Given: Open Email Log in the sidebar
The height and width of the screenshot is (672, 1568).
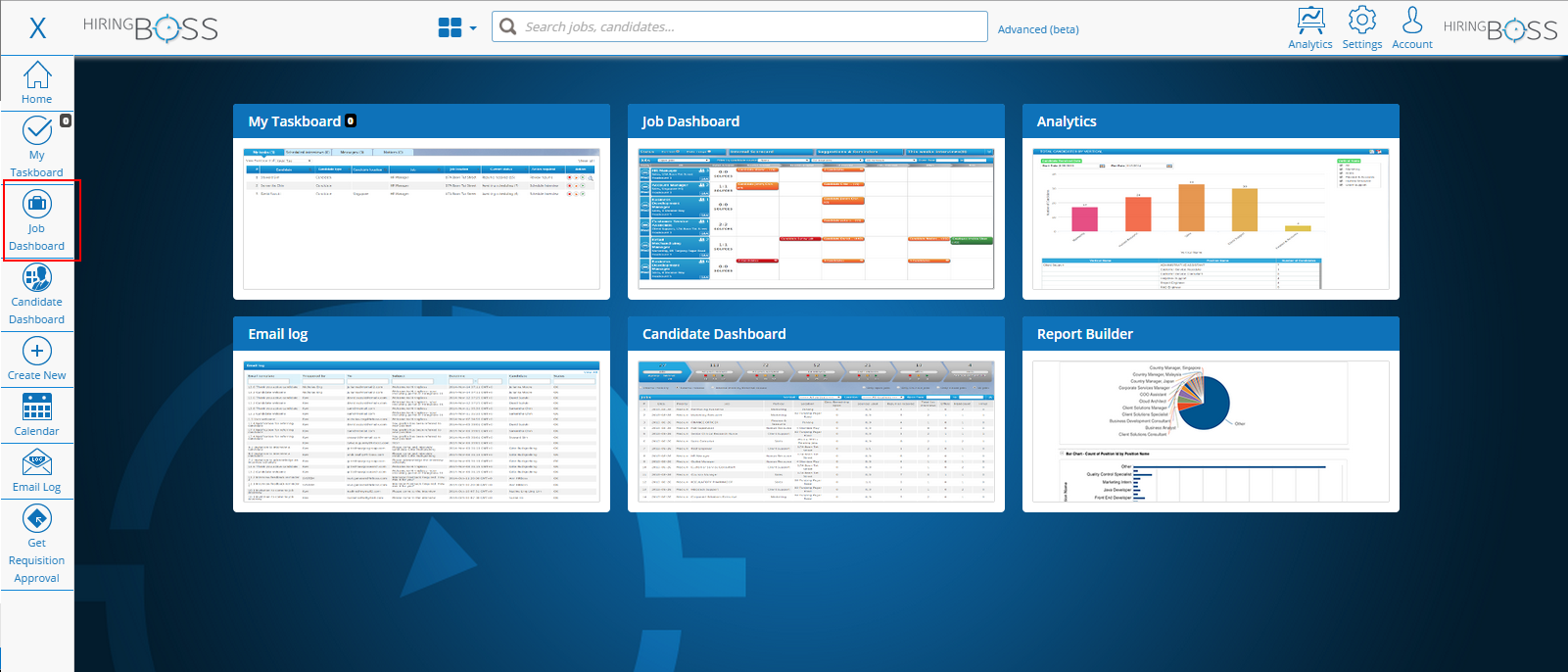Looking at the screenshot, I should pos(37,471).
